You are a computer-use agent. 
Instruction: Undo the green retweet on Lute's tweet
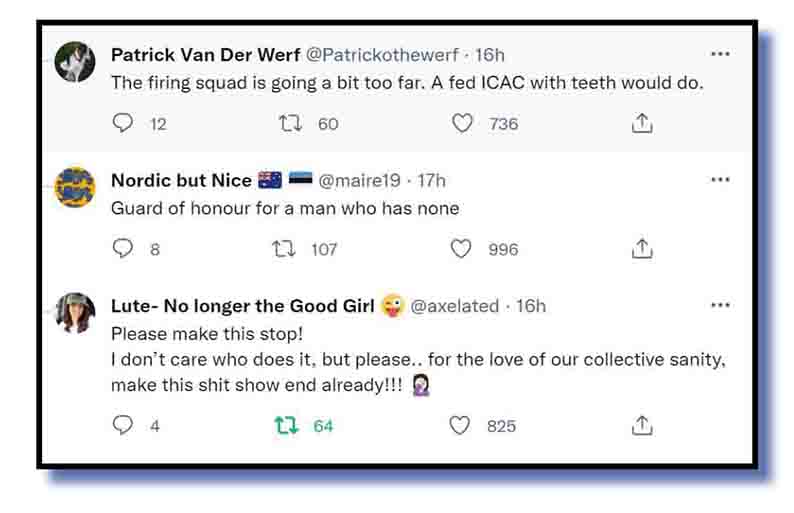pyautogui.click(x=287, y=426)
